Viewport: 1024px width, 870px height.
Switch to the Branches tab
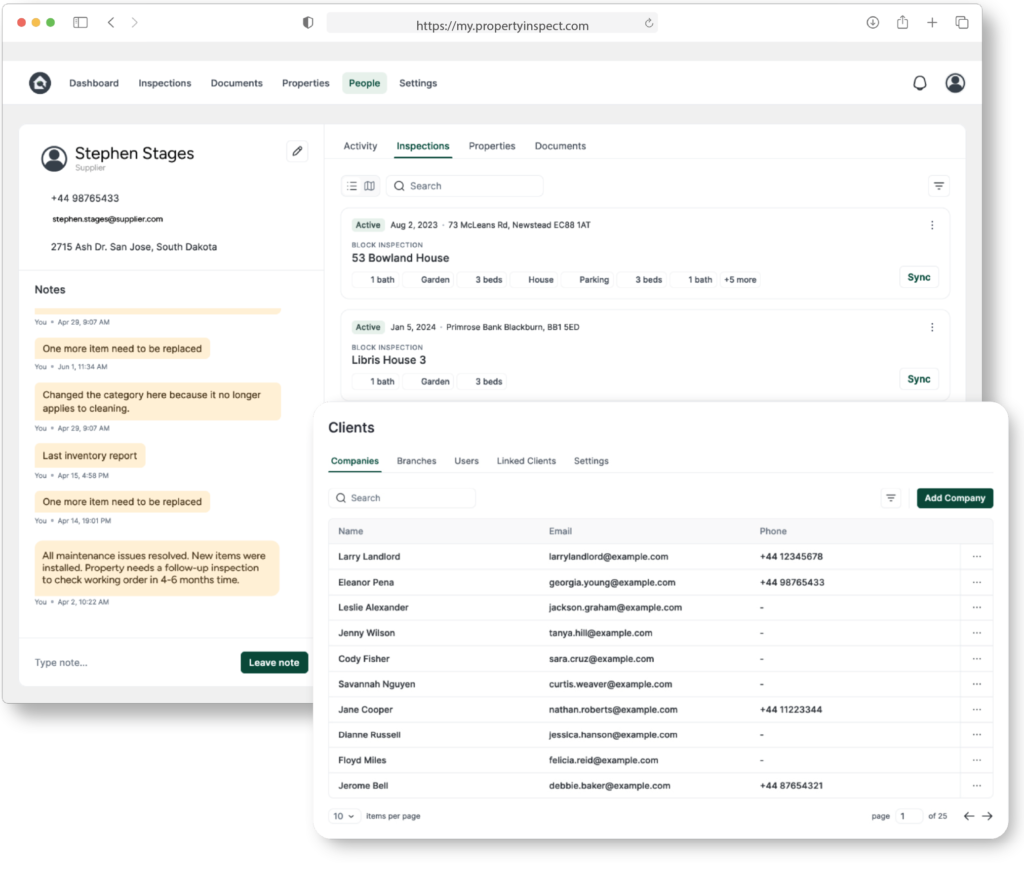(416, 461)
